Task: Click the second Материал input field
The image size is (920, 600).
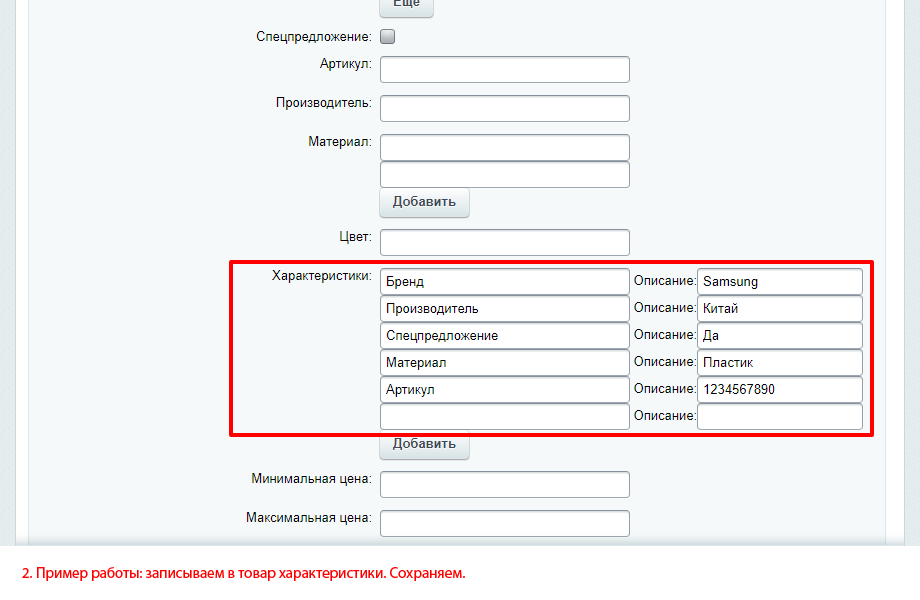Action: (x=504, y=174)
